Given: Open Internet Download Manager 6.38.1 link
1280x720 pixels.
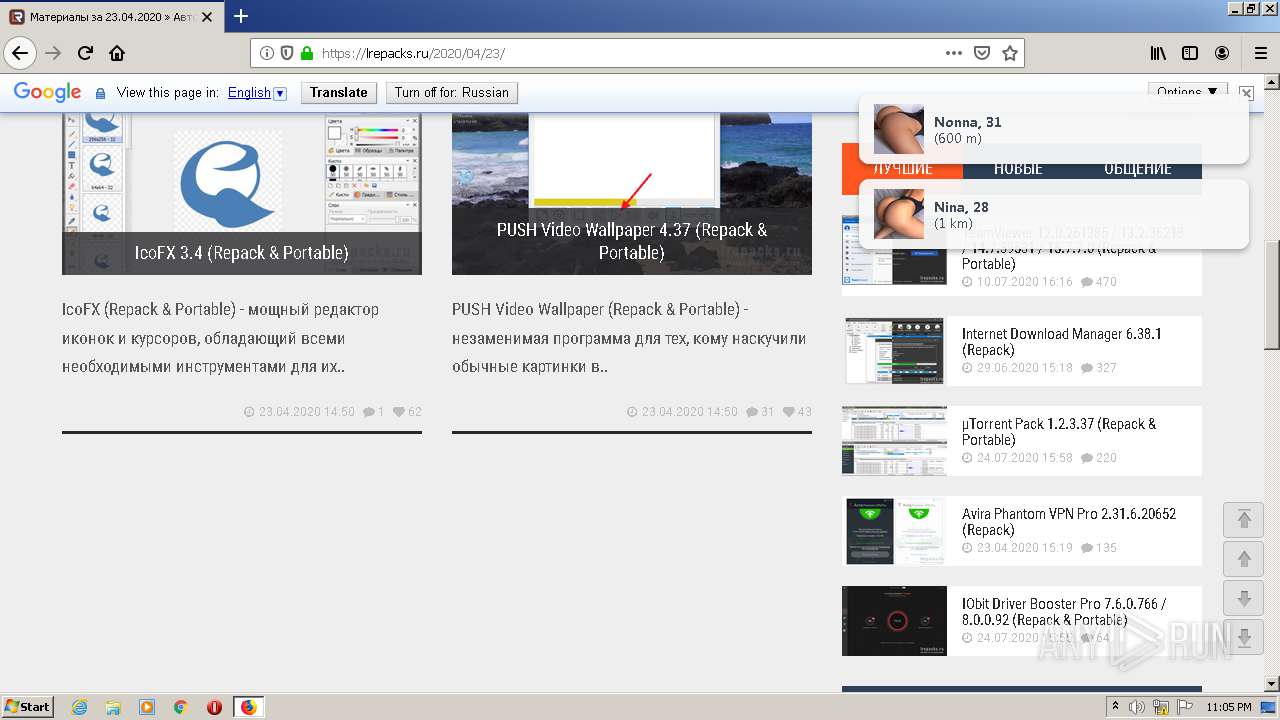Looking at the screenshot, I should point(1062,342).
